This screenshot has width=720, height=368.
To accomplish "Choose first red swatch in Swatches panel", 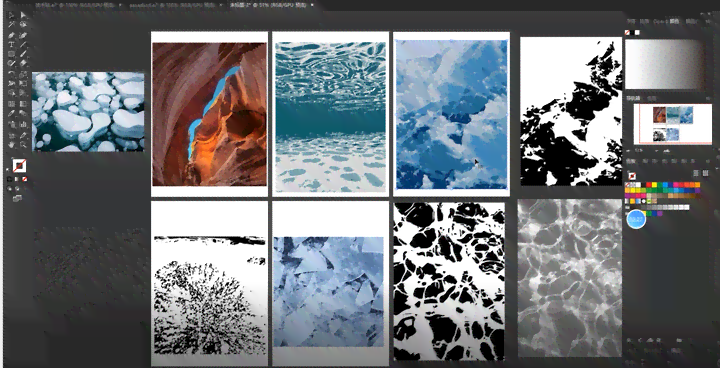I will click(x=649, y=185).
